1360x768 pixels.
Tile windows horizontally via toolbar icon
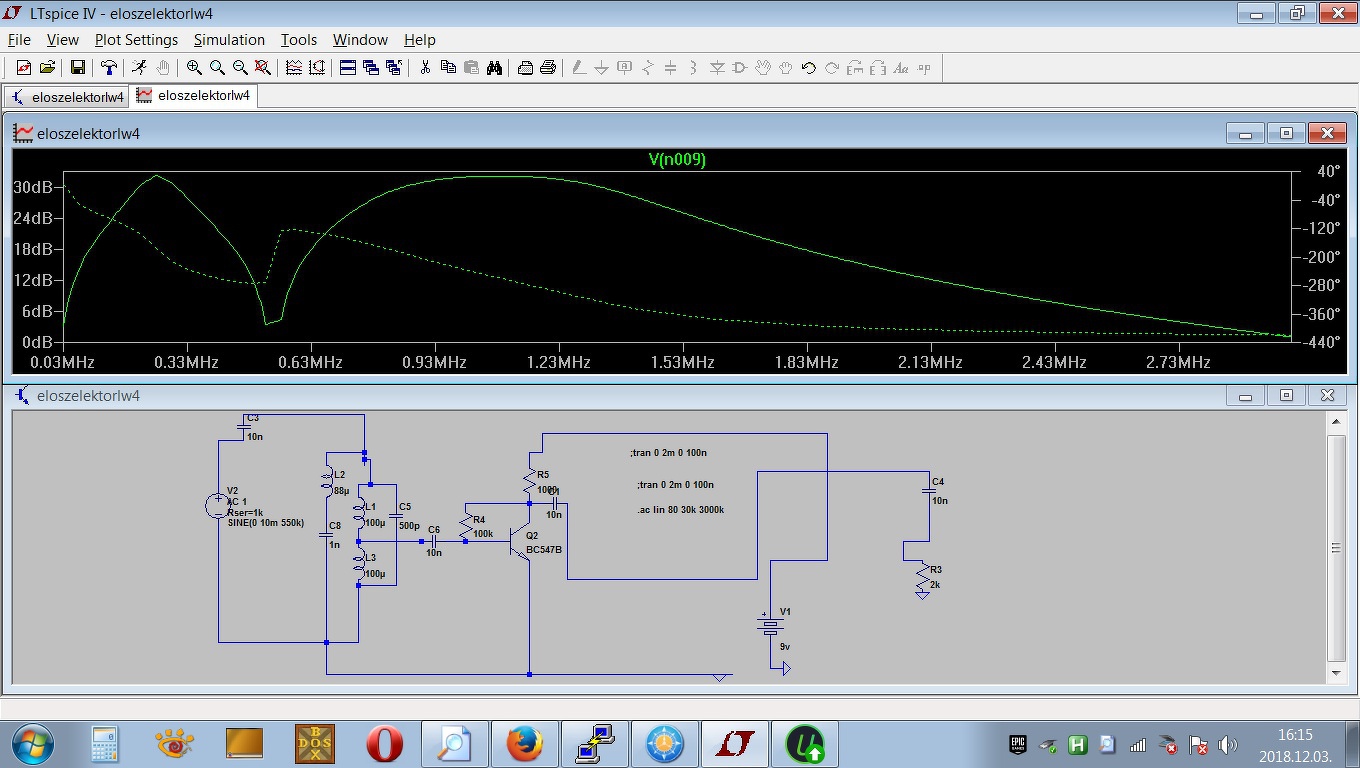348,68
